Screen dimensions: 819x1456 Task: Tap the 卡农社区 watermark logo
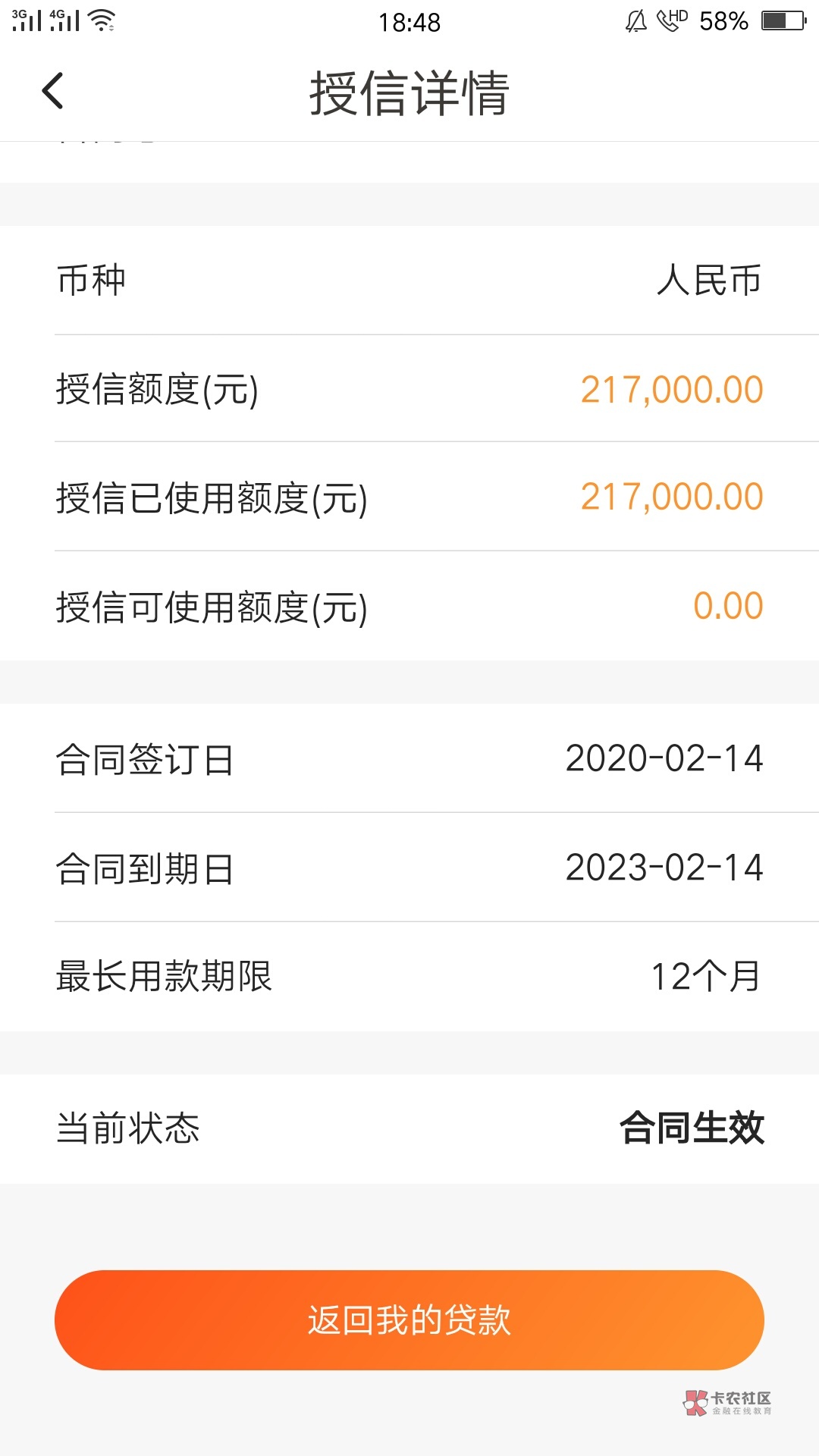click(x=727, y=1402)
